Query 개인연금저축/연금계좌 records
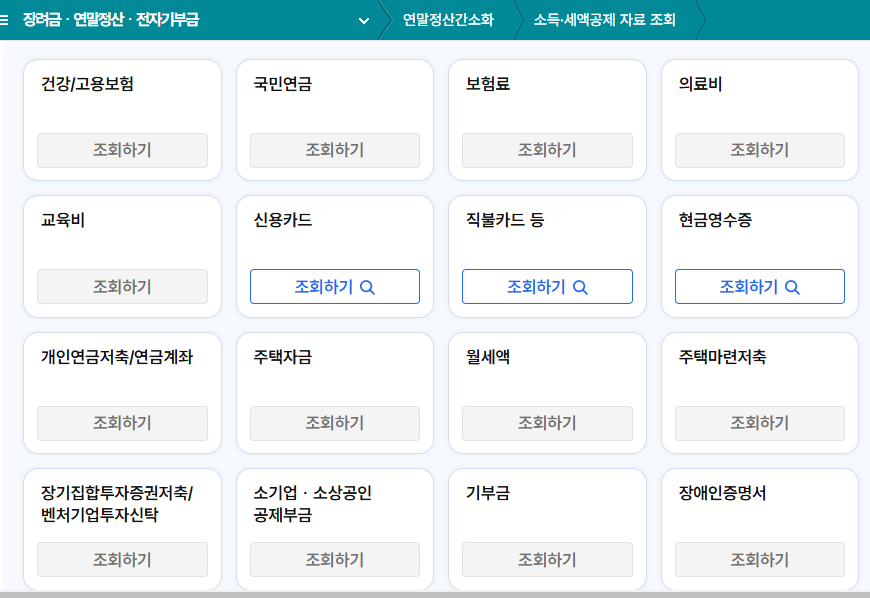The image size is (870, 598). (x=122, y=423)
